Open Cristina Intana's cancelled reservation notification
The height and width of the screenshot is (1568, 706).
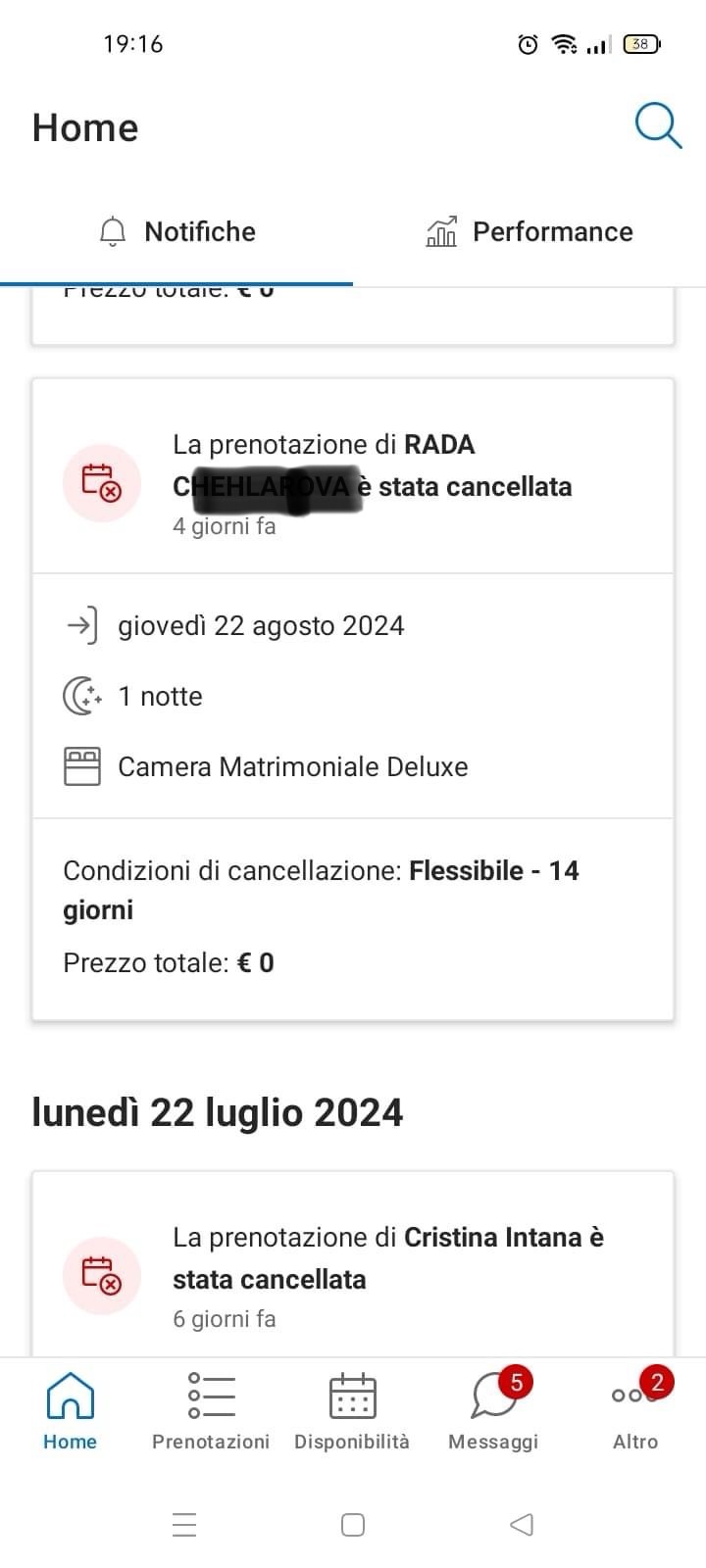point(387,1258)
